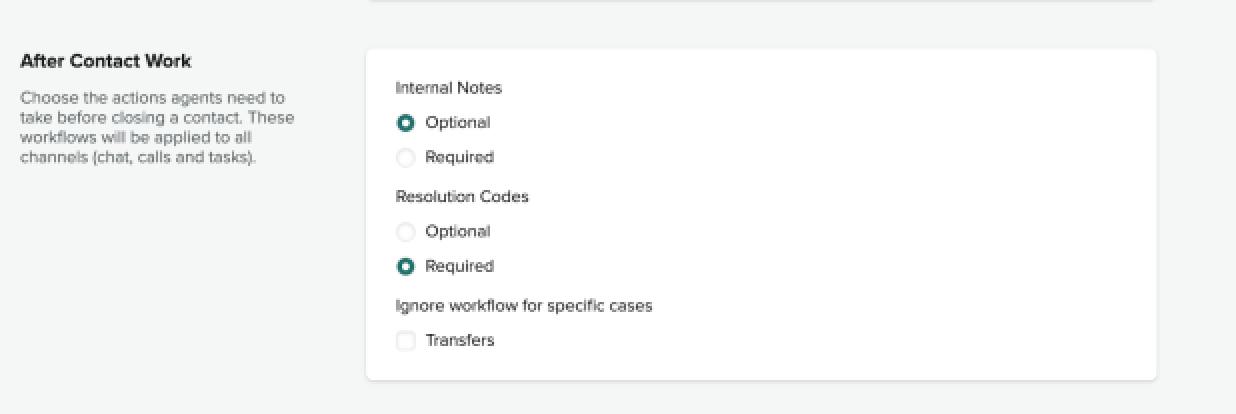
Task: Enable the Transfers checkbox
Action: (405, 341)
